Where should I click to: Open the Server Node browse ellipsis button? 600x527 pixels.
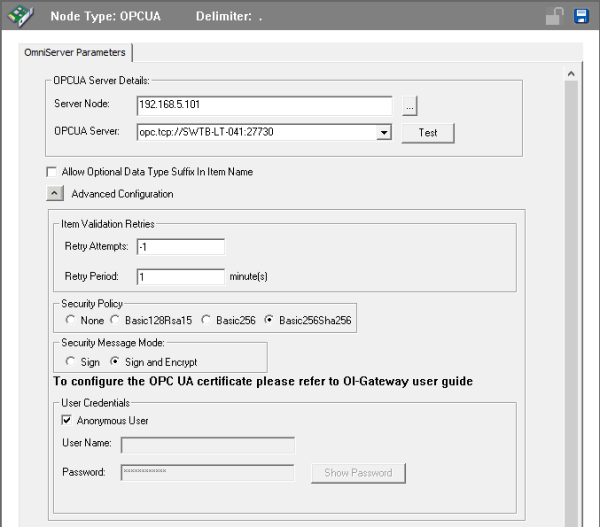(409, 106)
